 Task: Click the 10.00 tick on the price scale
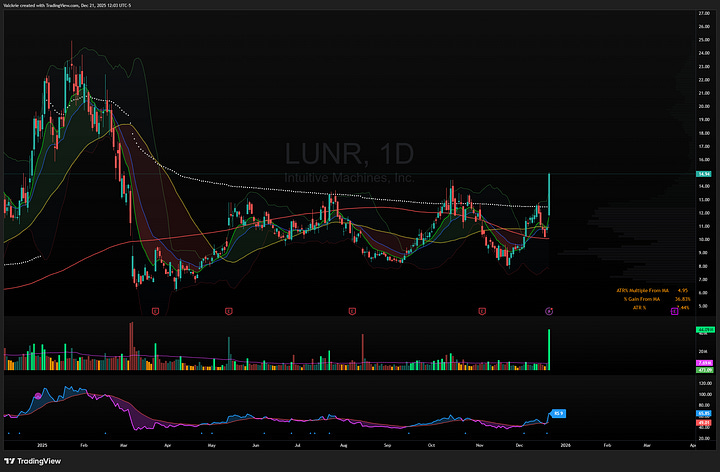[704, 240]
